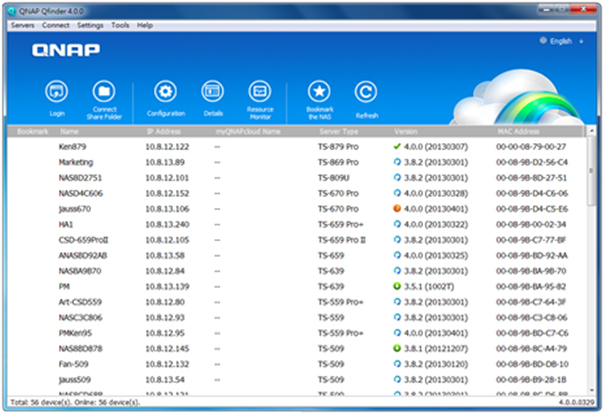Select NAS8D2751 in the list
Image resolution: width=604 pixels, height=413 pixels.
pos(80,178)
